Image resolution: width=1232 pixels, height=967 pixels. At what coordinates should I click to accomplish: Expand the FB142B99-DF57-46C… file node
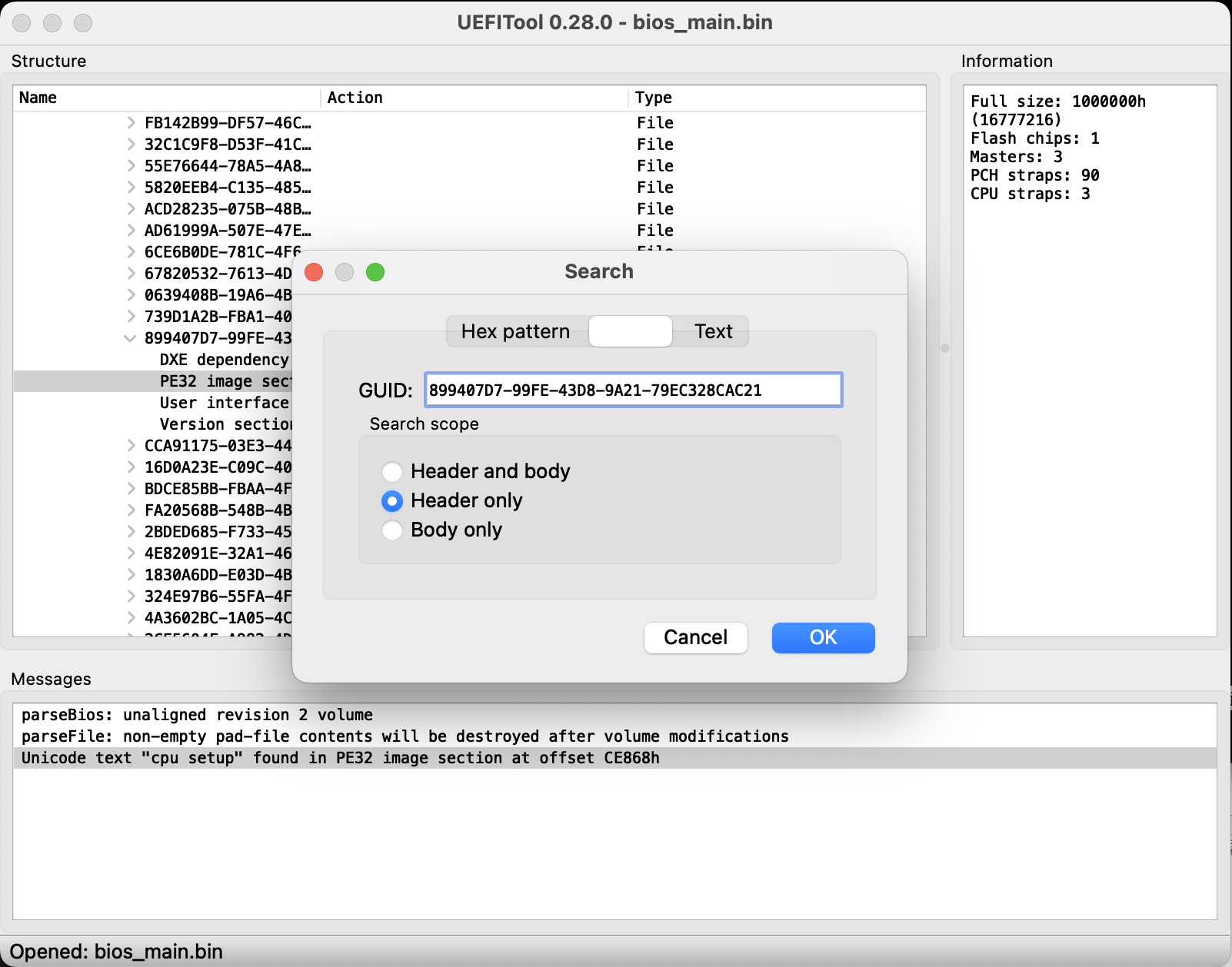coord(131,122)
